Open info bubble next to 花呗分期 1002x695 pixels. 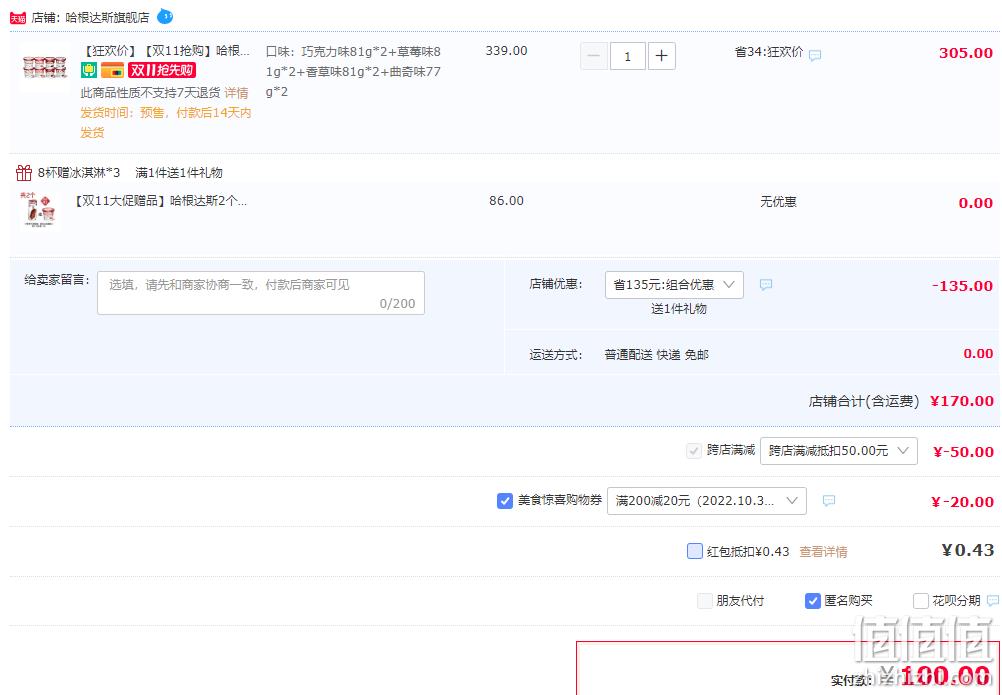click(992, 600)
